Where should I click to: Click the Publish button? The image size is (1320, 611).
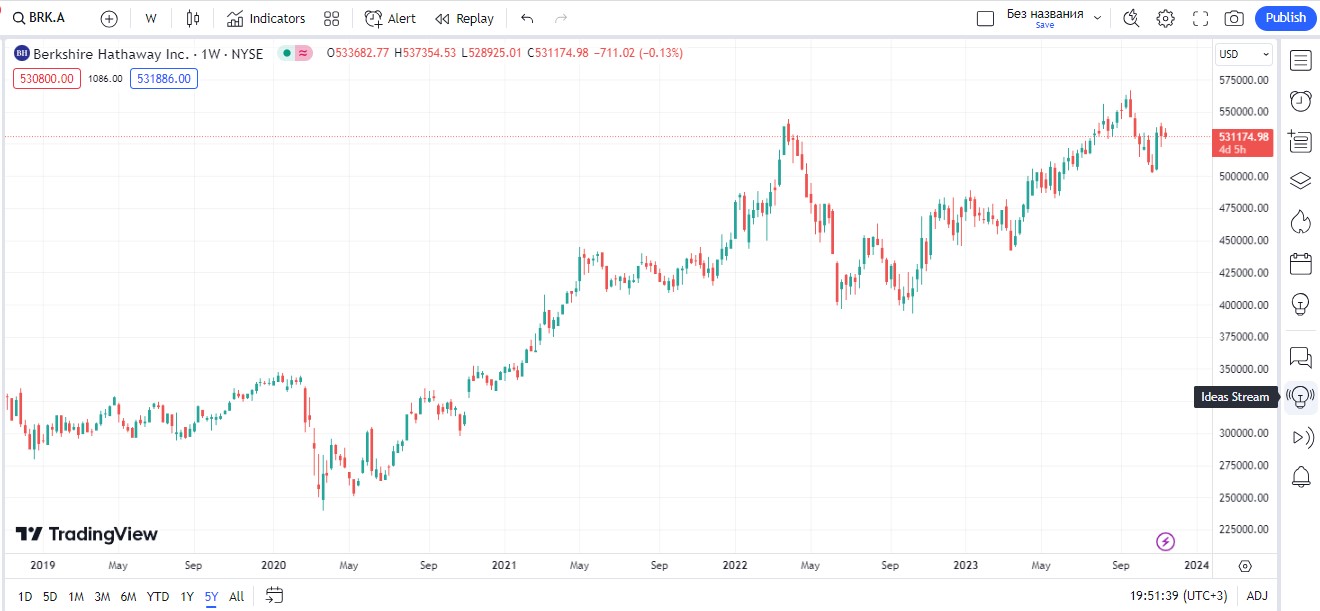(1286, 18)
